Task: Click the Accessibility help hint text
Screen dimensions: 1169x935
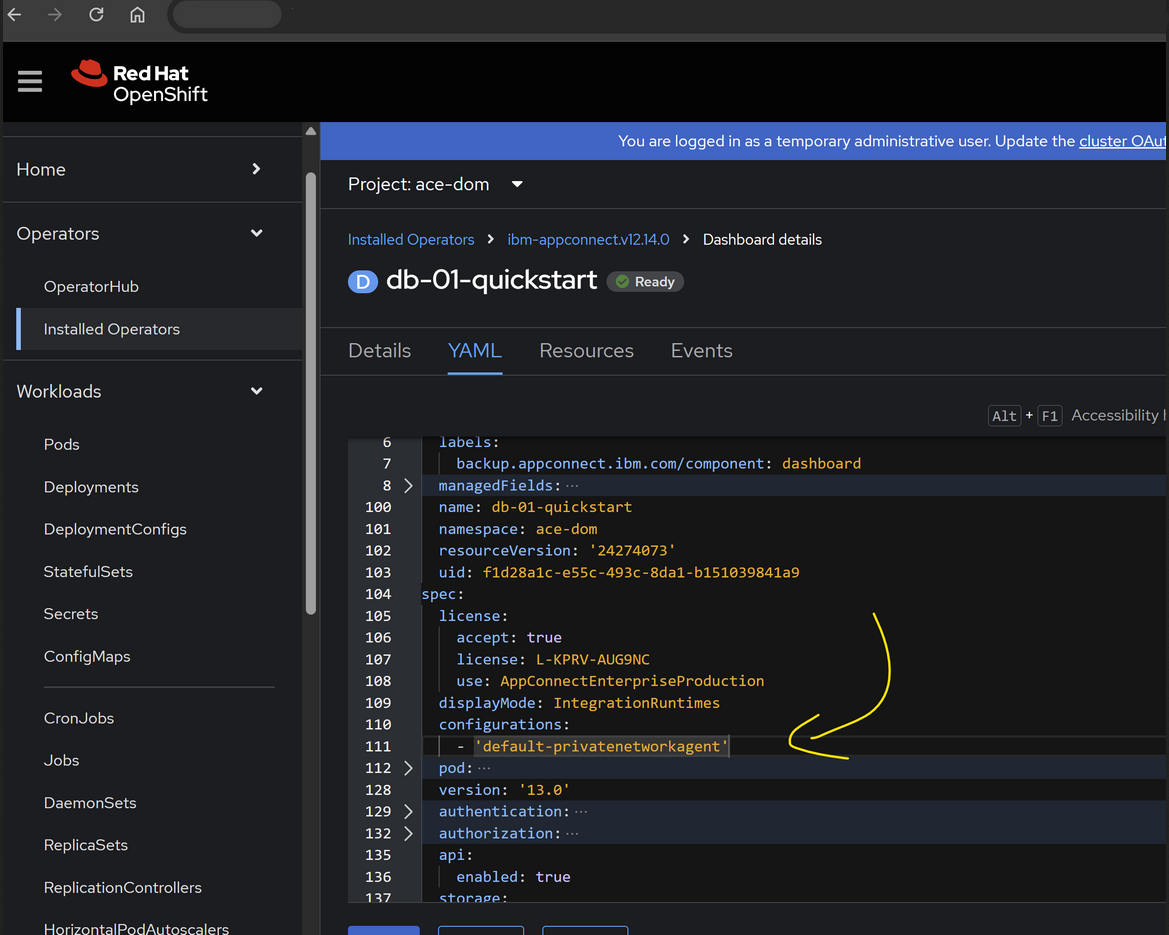Action: [1118, 415]
